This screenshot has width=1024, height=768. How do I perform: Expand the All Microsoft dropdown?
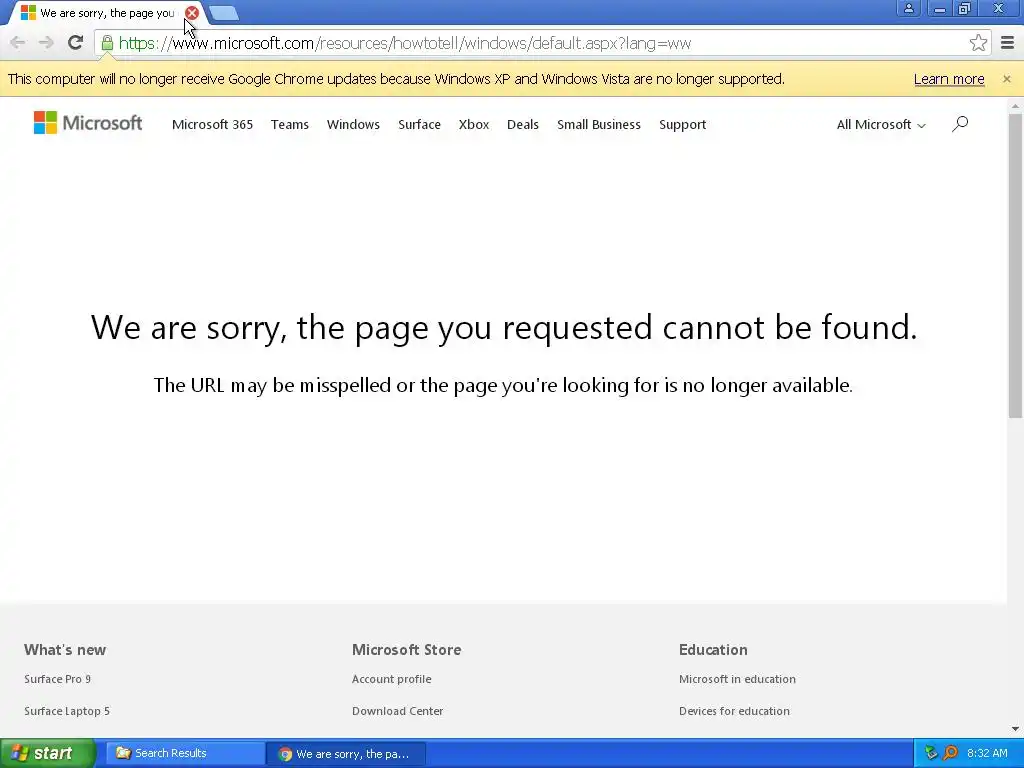tap(881, 125)
